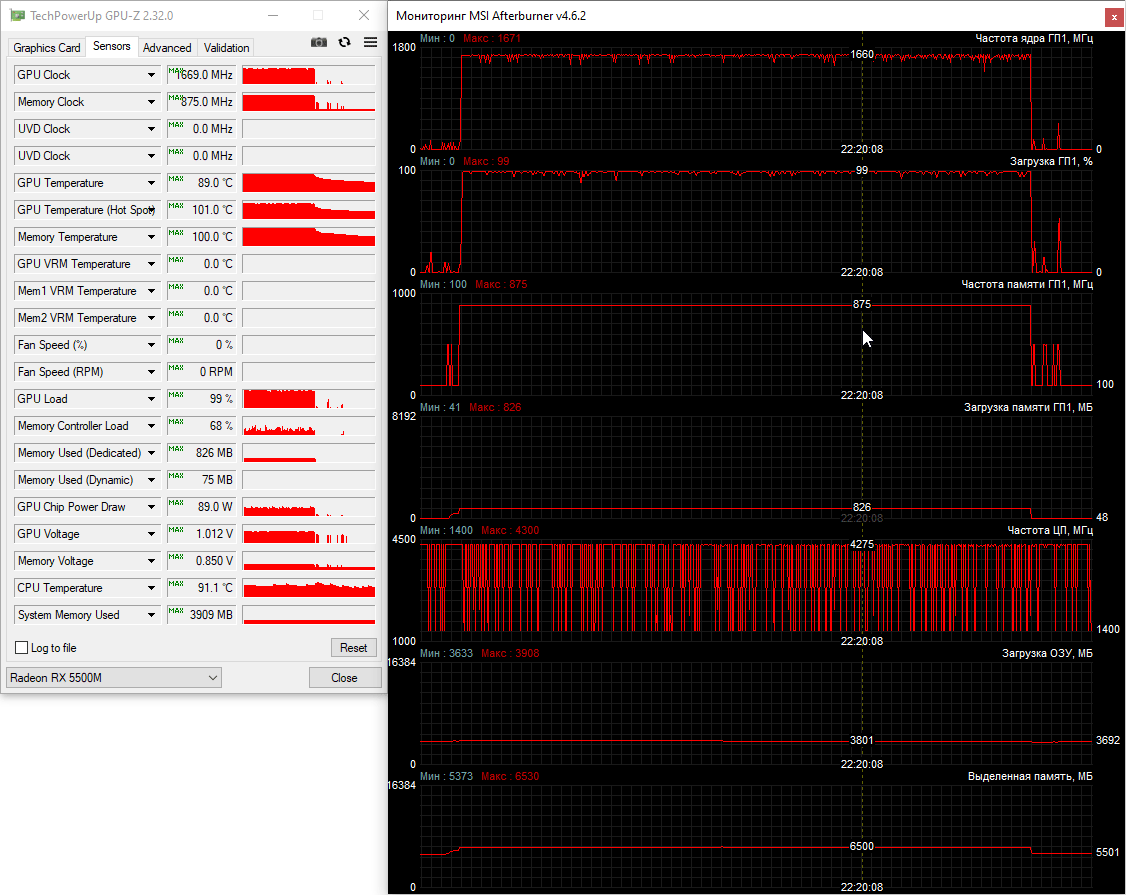The height and width of the screenshot is (895, 1126).
Task: Click the System Memory Used 3909 MB value
Action: coord(202,616)
